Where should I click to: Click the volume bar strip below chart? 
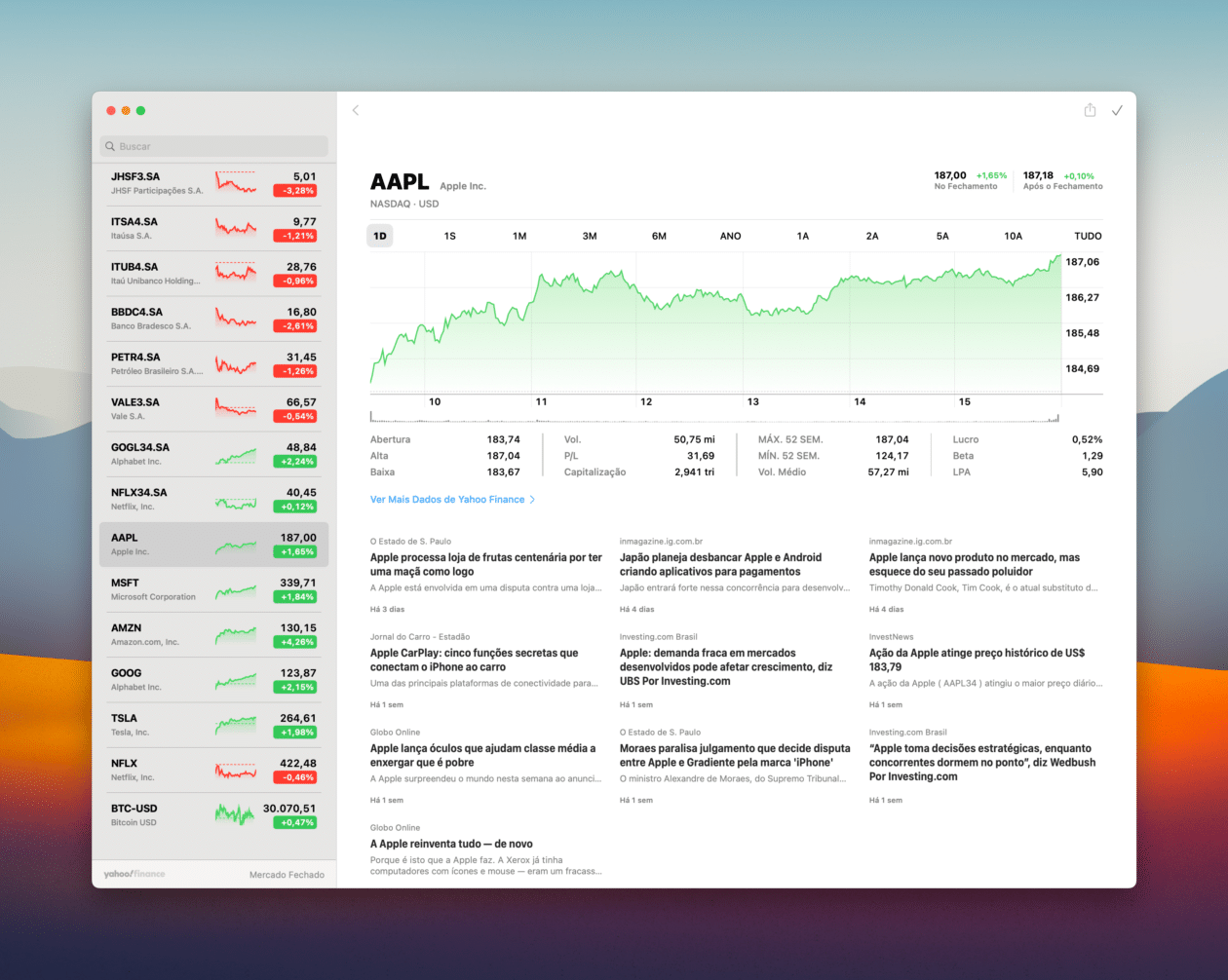pyautogui.click(x=715, y=417)
